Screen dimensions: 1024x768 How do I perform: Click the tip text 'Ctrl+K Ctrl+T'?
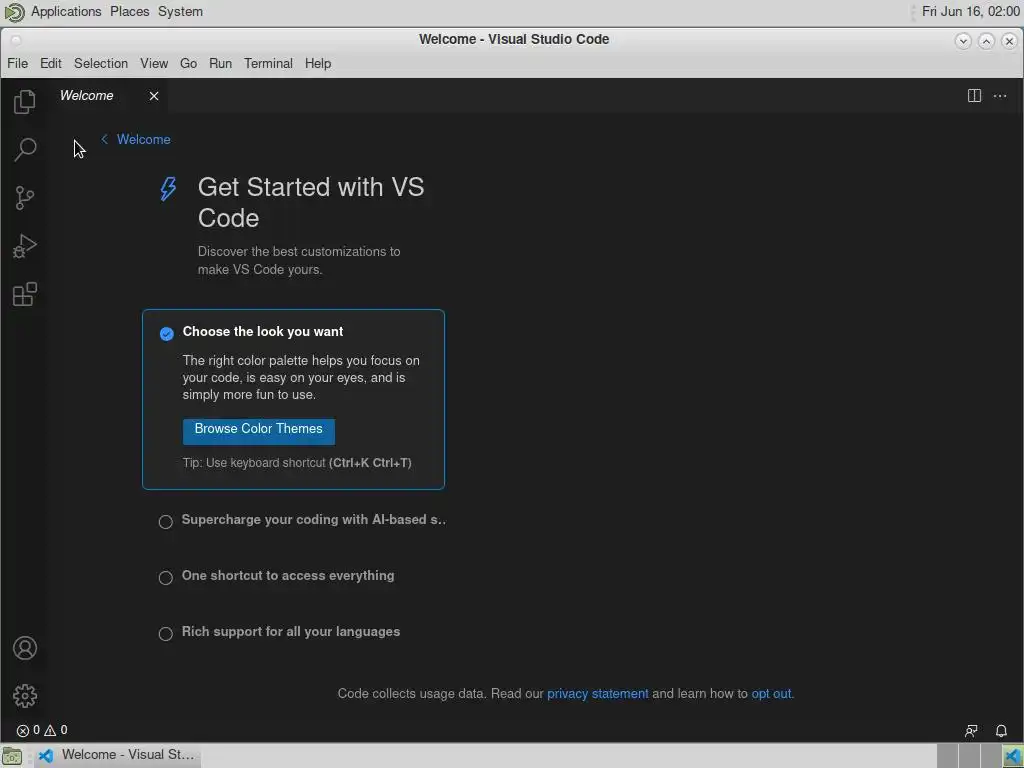click(x=370, y=463)
